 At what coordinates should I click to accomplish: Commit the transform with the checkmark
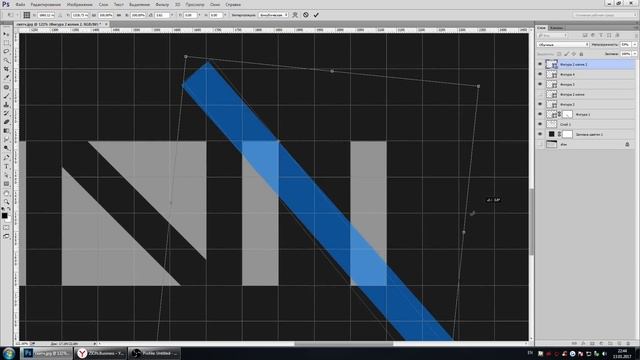(x=316, y=15)
